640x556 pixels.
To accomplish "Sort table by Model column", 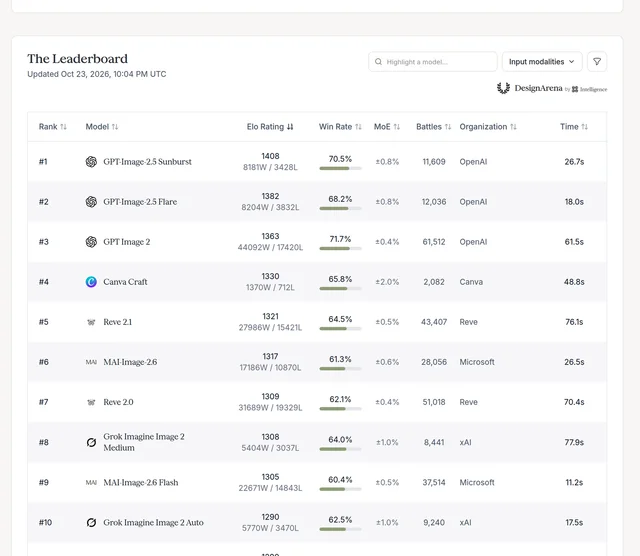I will coord(102,127).
